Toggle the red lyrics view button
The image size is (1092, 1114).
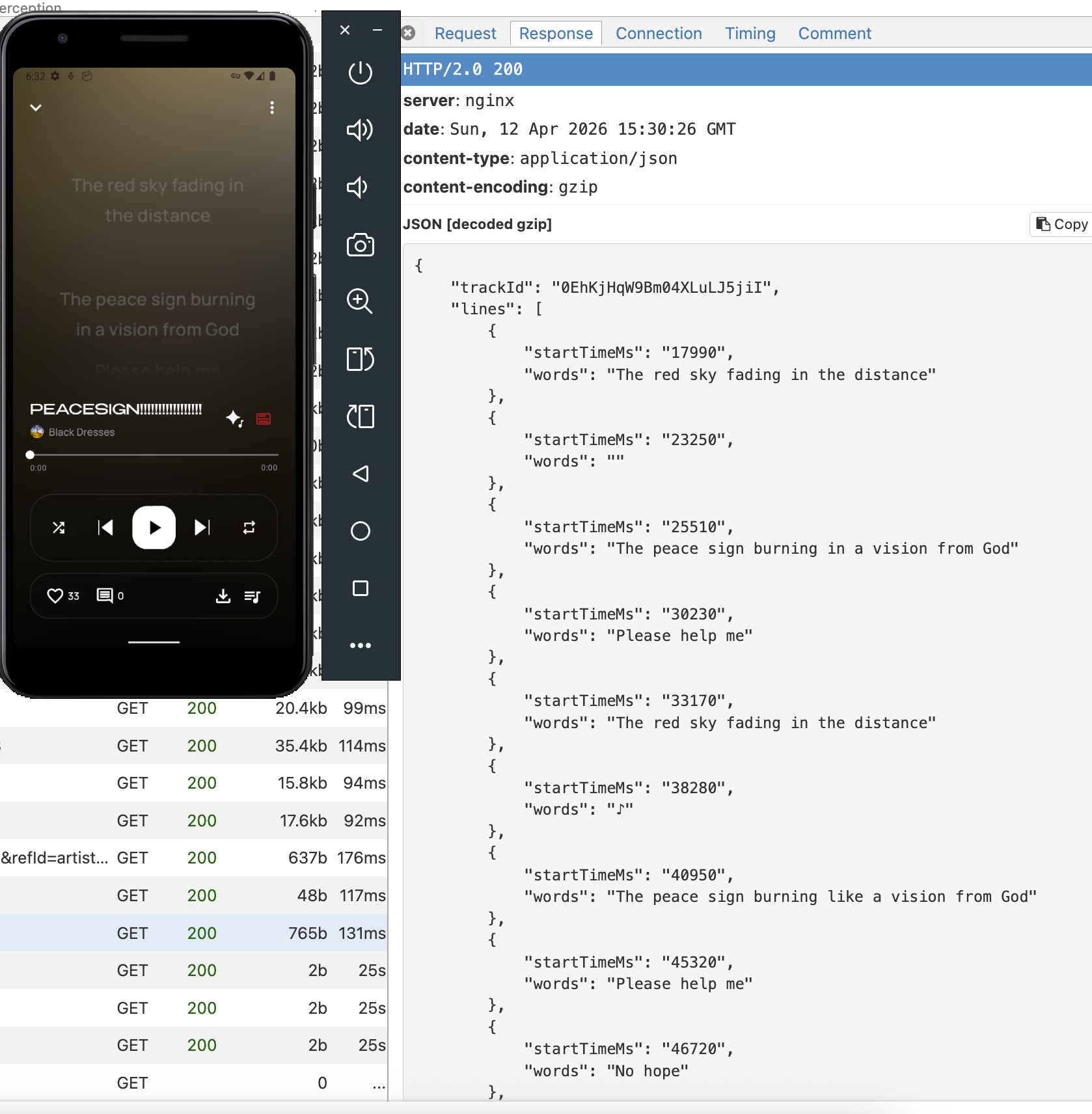(264, 419)
